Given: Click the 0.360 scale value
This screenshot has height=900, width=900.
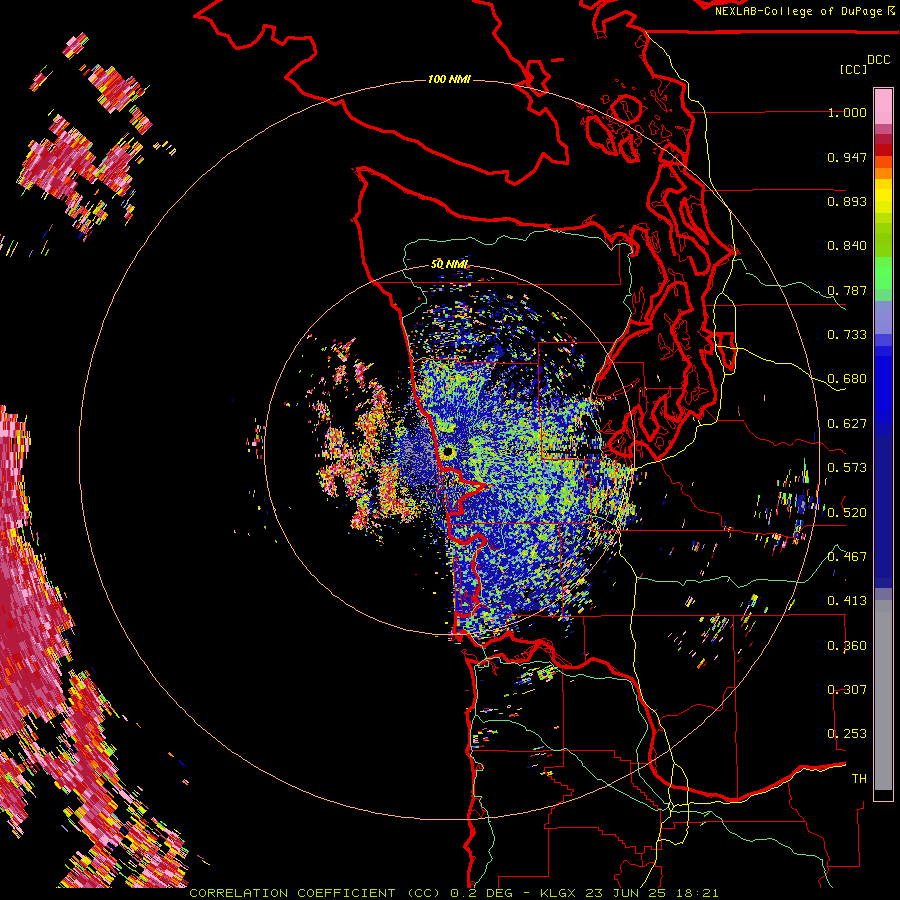Looking at the screenshot, I should click(847, 645).
